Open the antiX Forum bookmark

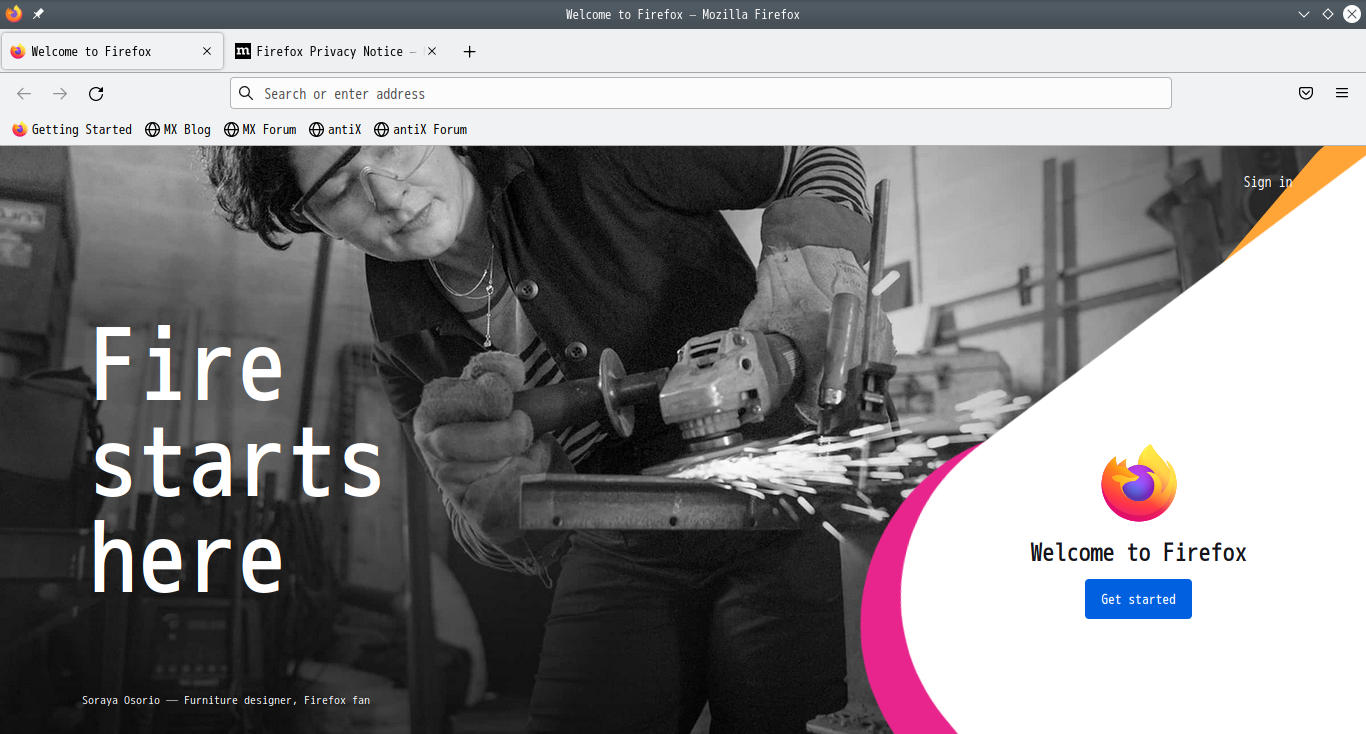[420, 129]
